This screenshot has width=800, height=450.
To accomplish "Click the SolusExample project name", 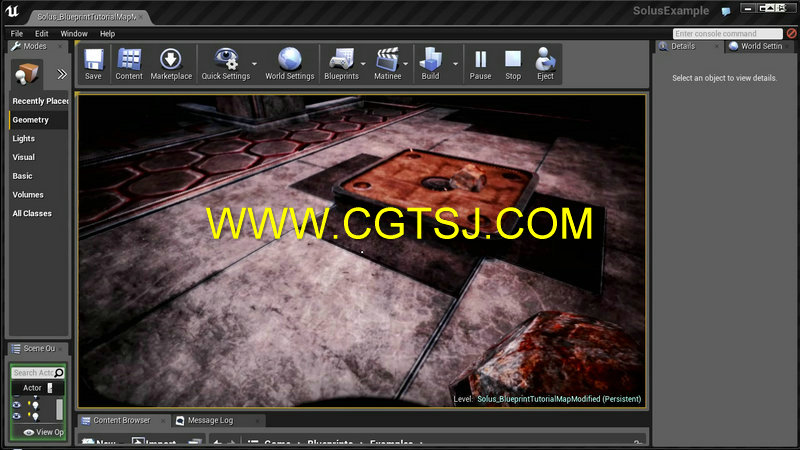I will pos(671,11).
